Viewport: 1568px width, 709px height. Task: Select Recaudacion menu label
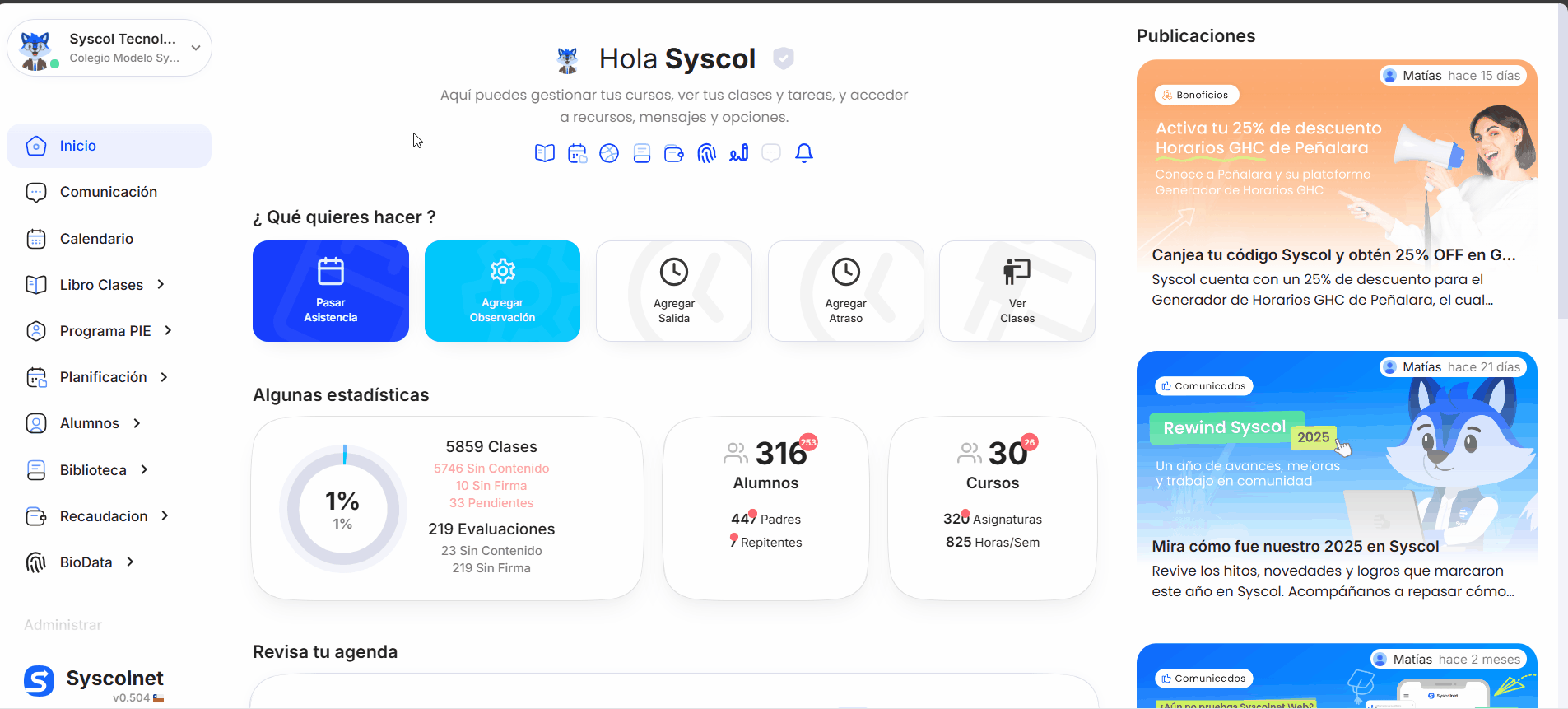(x=104, y=516)
